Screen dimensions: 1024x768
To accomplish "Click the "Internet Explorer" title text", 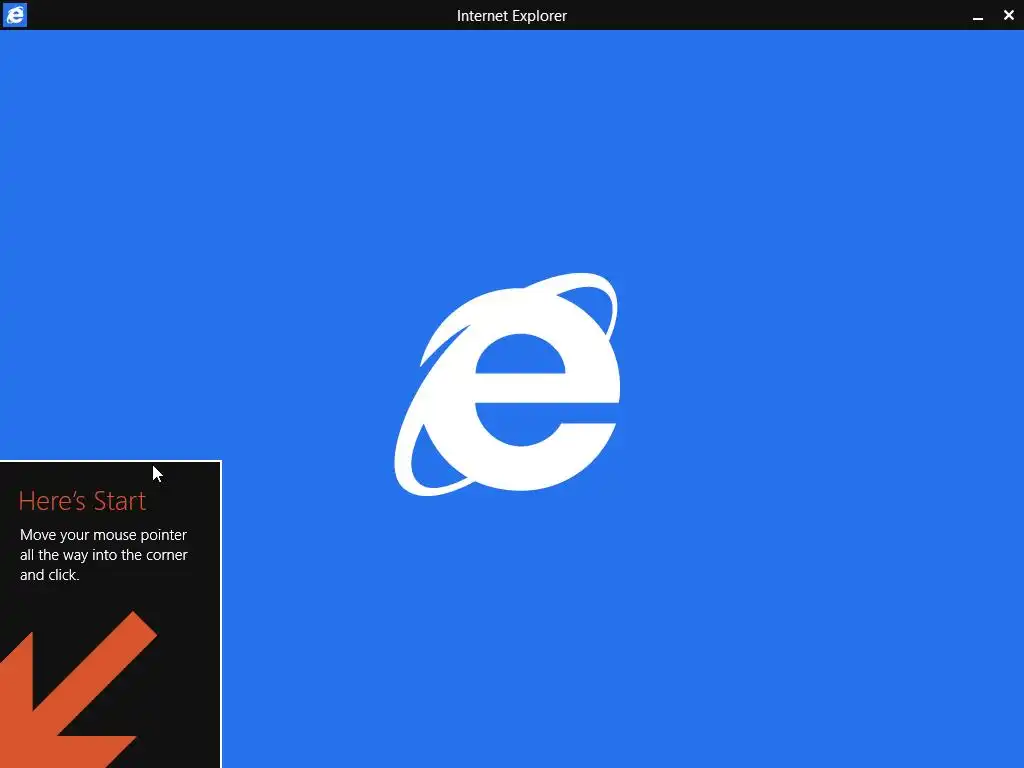I will click(511, 16).
